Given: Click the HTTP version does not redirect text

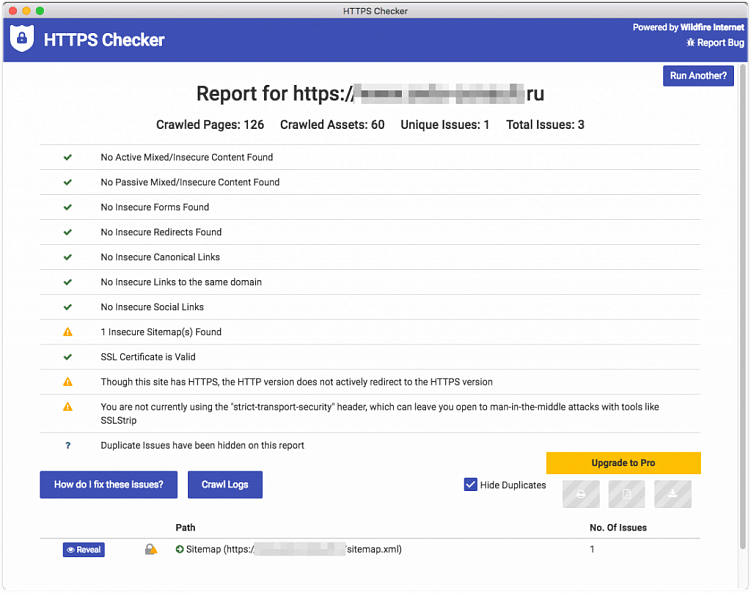Looking at the screenshot, I should pos(296,382).
